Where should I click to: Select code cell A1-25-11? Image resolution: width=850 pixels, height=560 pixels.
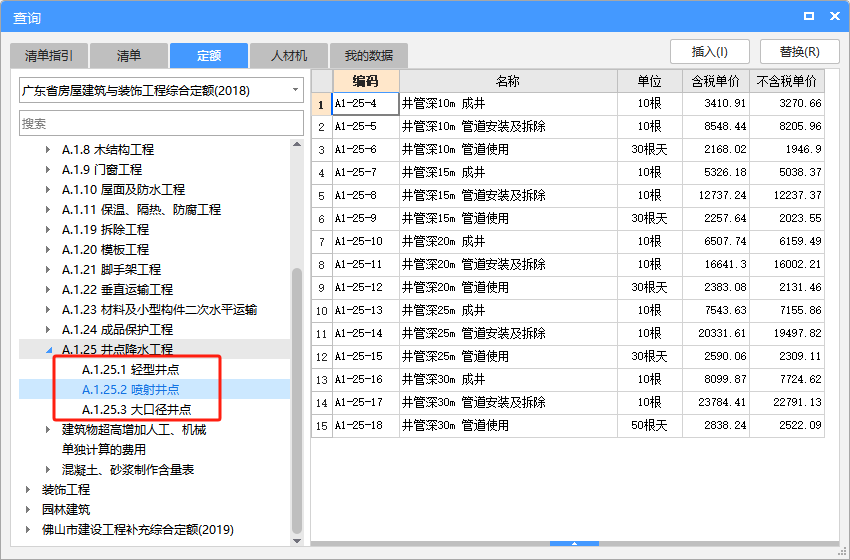pyautogui.click(x=366, y=265)
